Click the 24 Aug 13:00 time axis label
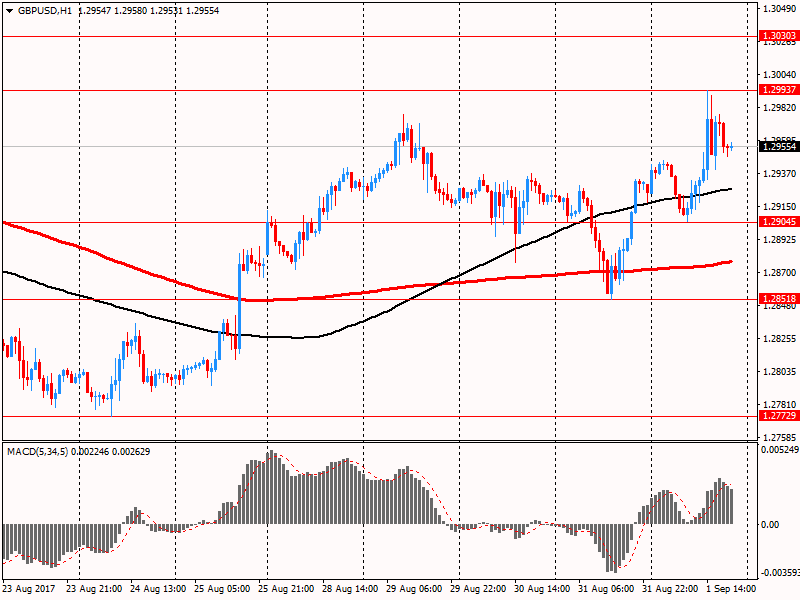The height and width of the screenshot is (600, 800). (158, 589)
